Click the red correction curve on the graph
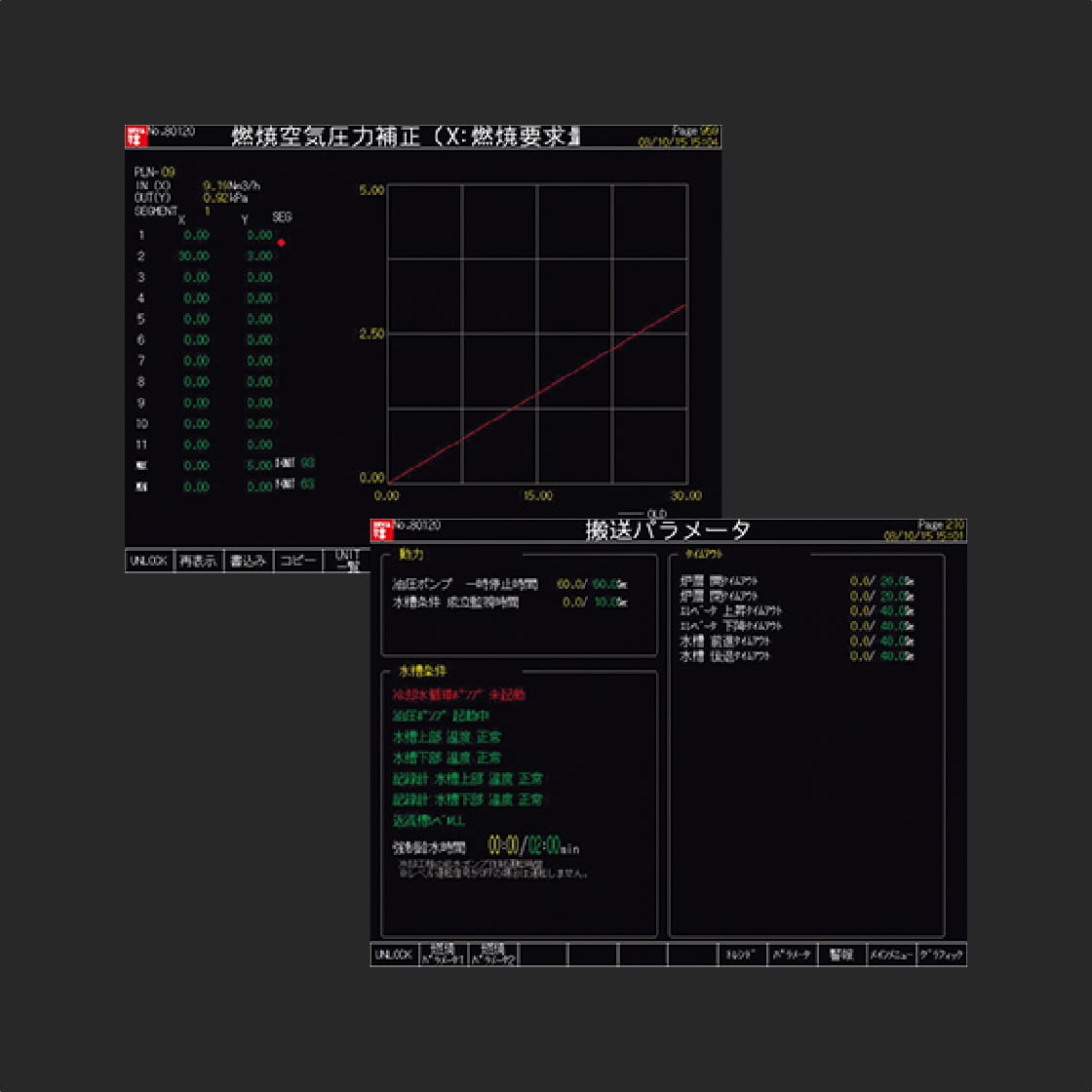The height and width of the screenshot is (1092, 1092). [x=536, y=394]
